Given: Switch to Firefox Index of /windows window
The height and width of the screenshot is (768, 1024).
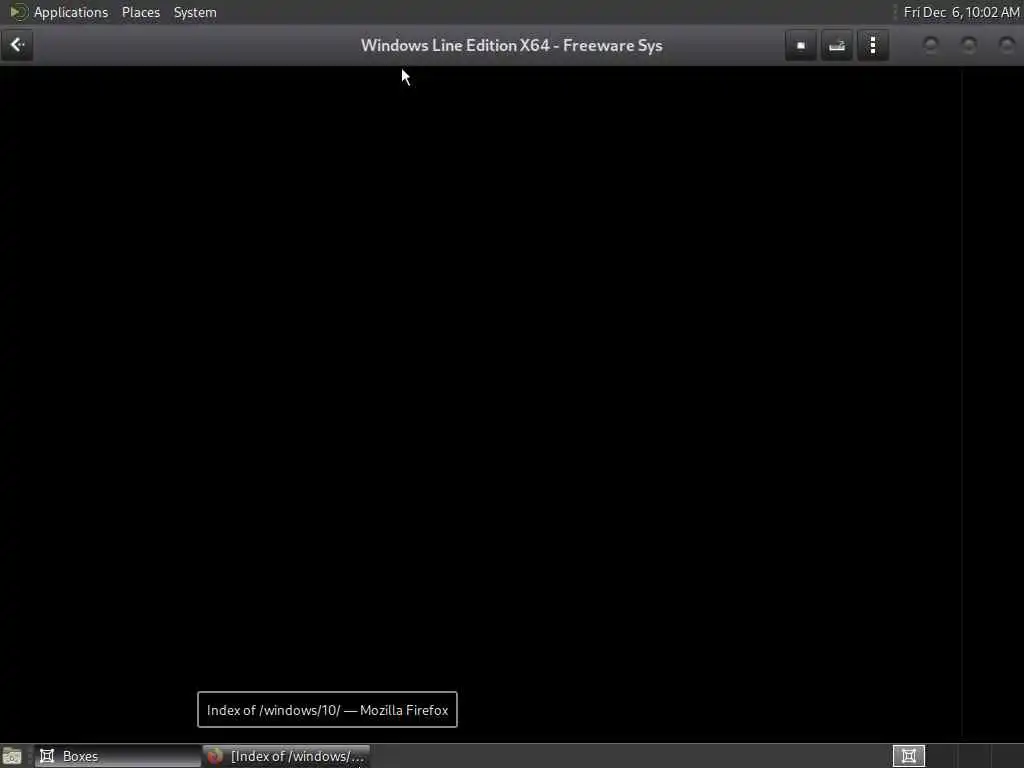Looking at the screenshot, I should click(x=287, y=756).
